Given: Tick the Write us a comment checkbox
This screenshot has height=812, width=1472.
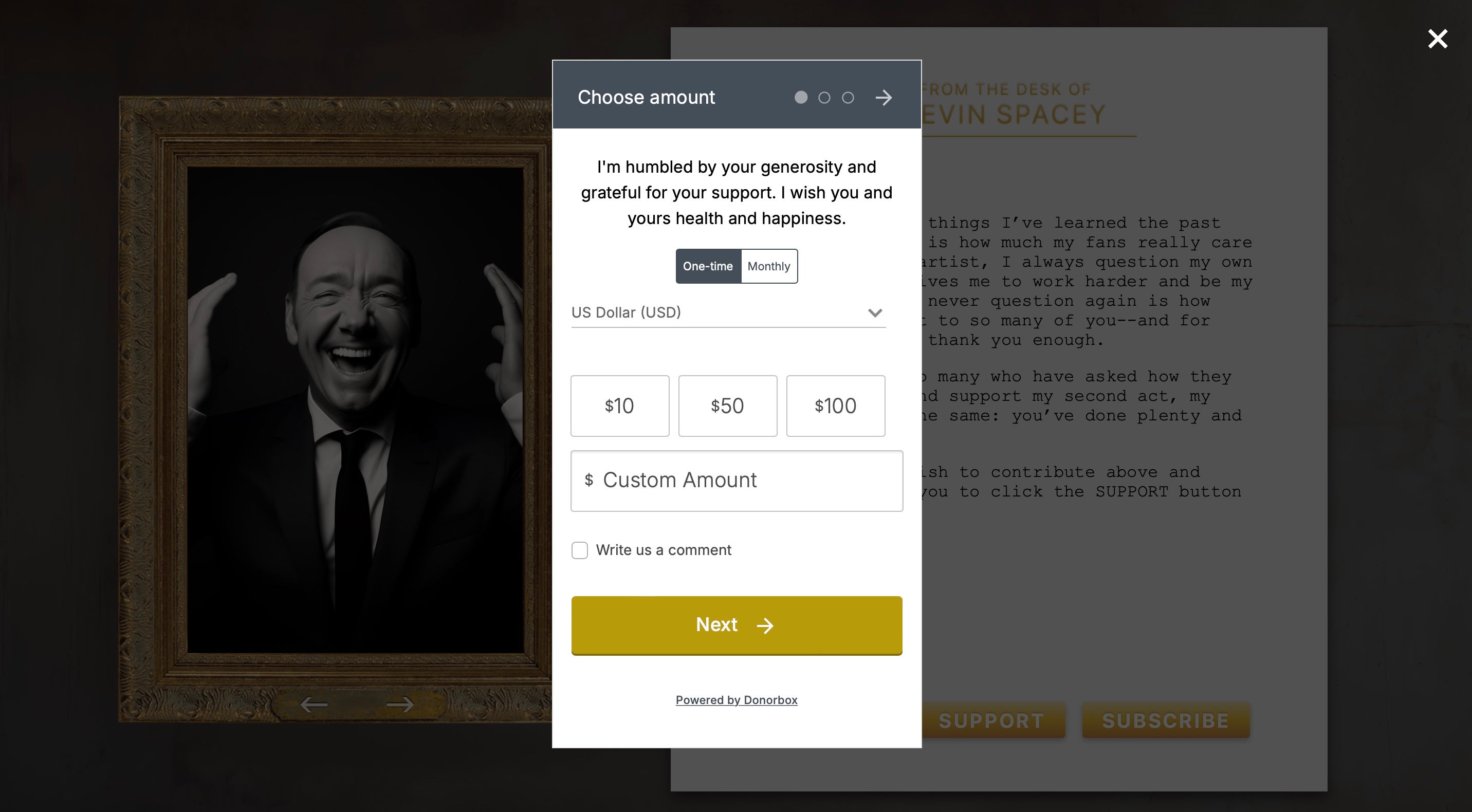Looking at the screenshot, I should (579, 550).
